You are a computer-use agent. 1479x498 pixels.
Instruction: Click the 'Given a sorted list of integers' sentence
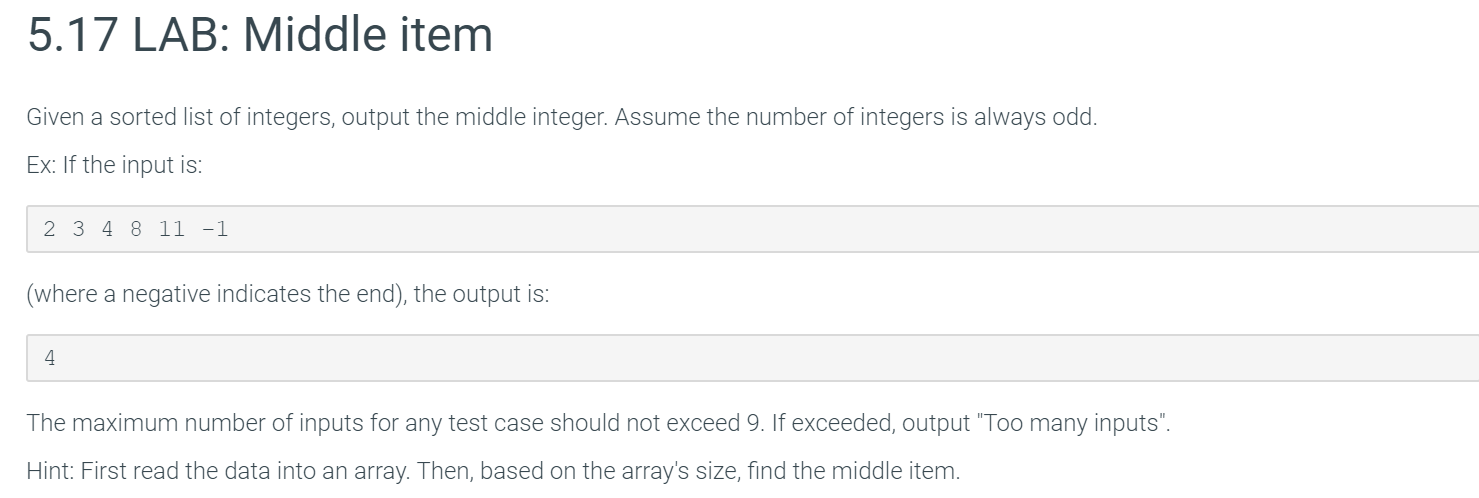pos(318,118)
